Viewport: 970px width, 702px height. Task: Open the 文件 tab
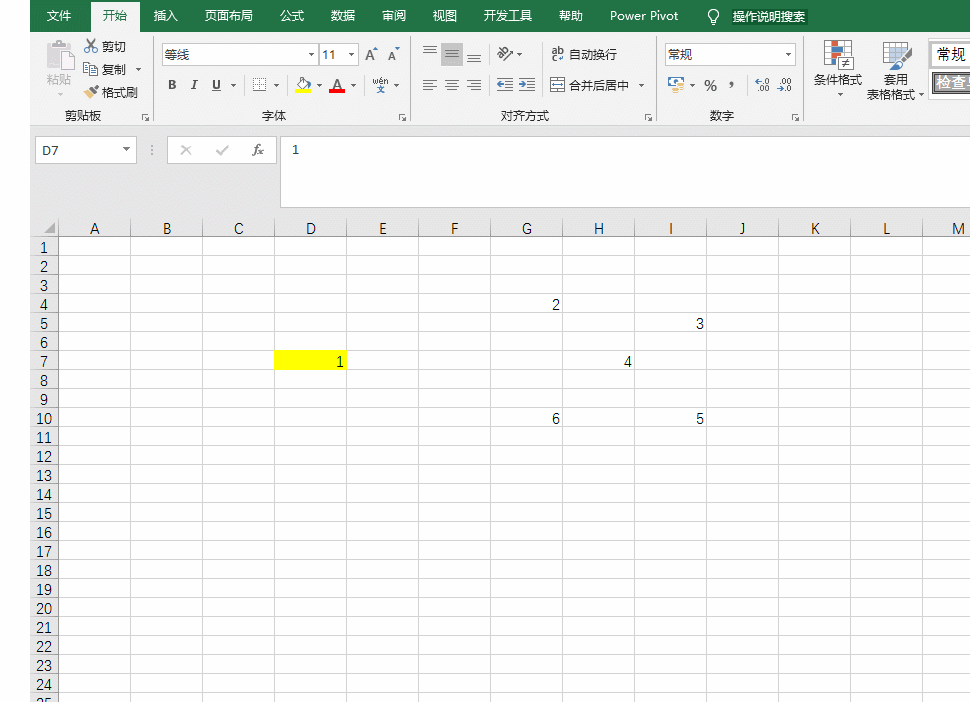click(x=59, y=15)
